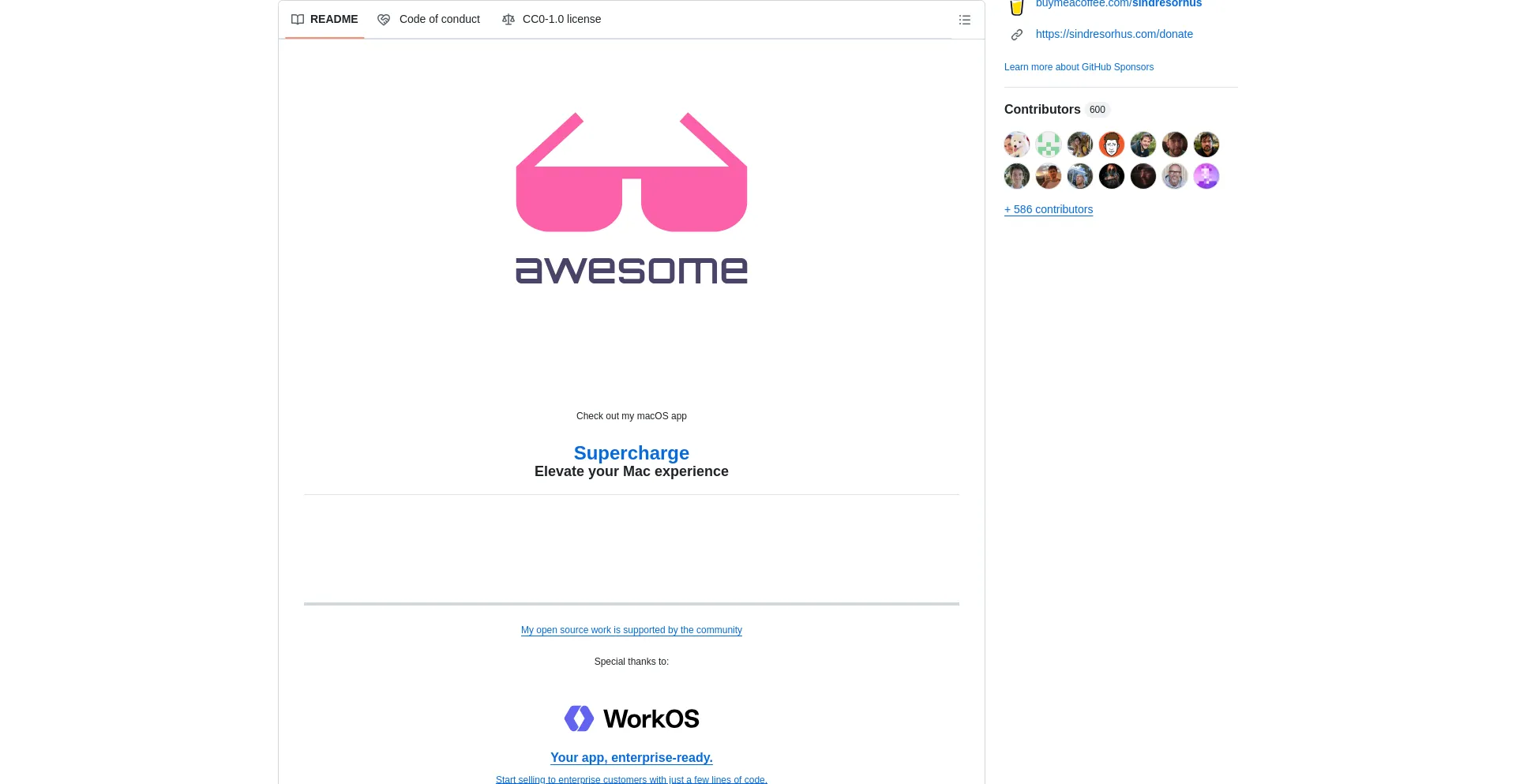
Task: Open the Supercharge app link
Action: point(631,453)
